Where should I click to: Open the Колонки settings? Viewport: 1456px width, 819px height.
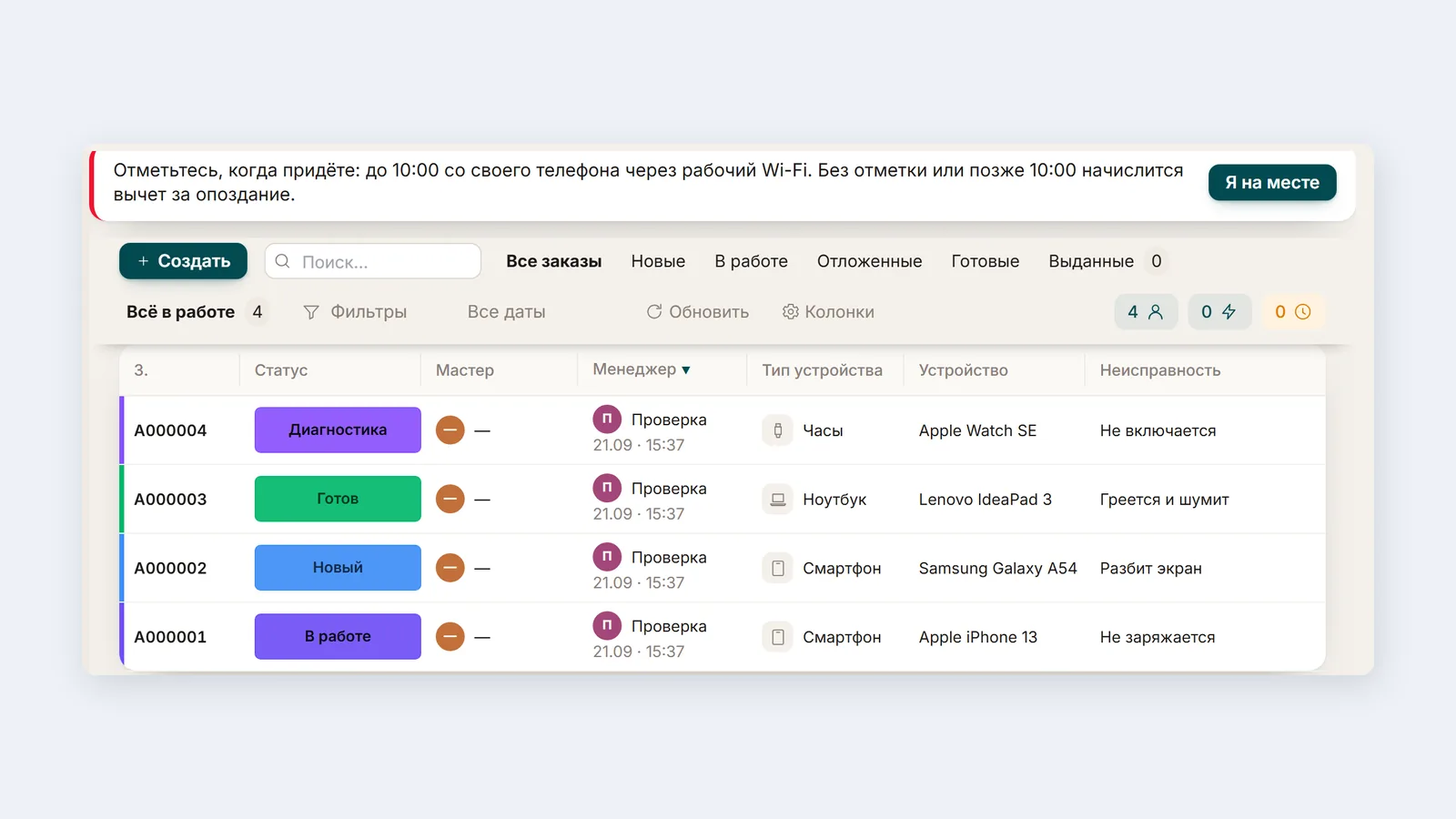[x=828, y=312]
